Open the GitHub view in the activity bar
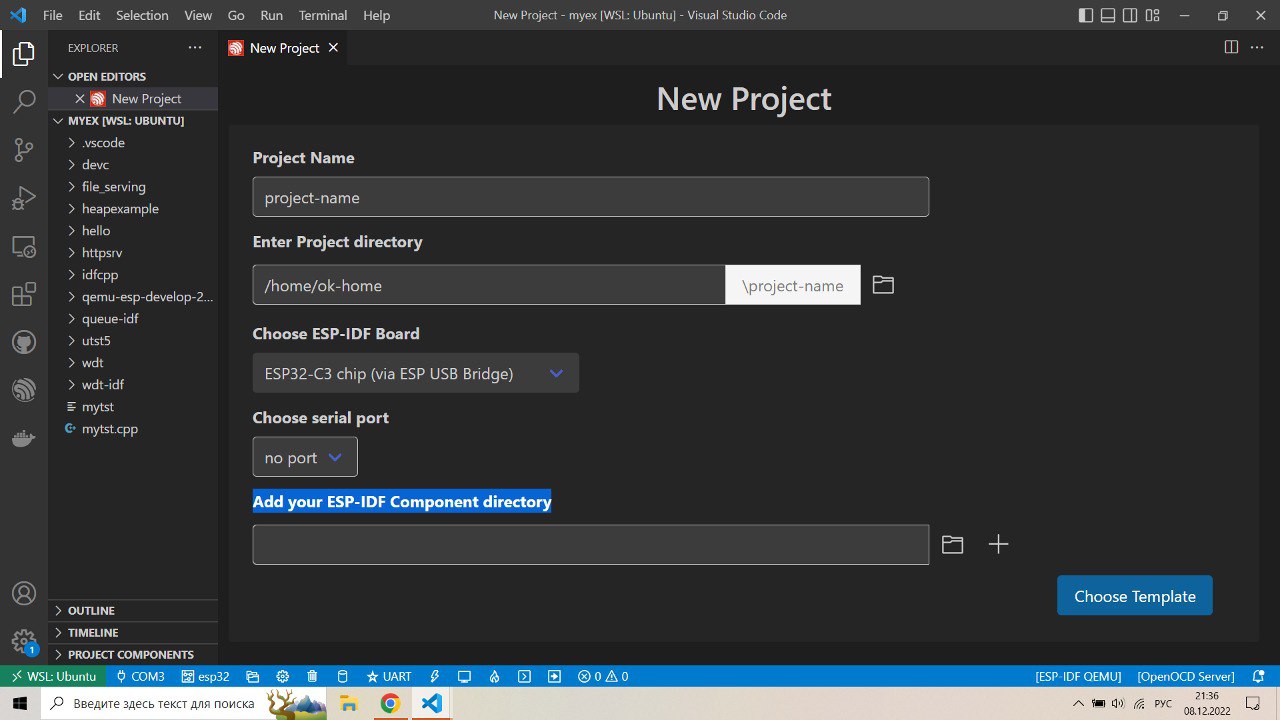The width and height of the screenshot is (1280, 720). tap(24, 342)
